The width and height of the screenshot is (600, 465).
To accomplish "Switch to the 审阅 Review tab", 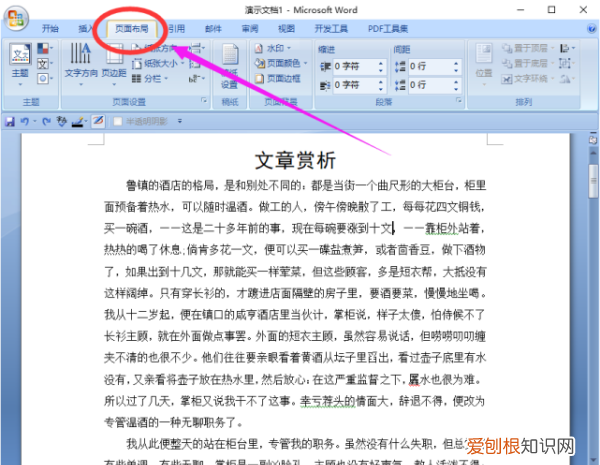I will tap(250, 29).
